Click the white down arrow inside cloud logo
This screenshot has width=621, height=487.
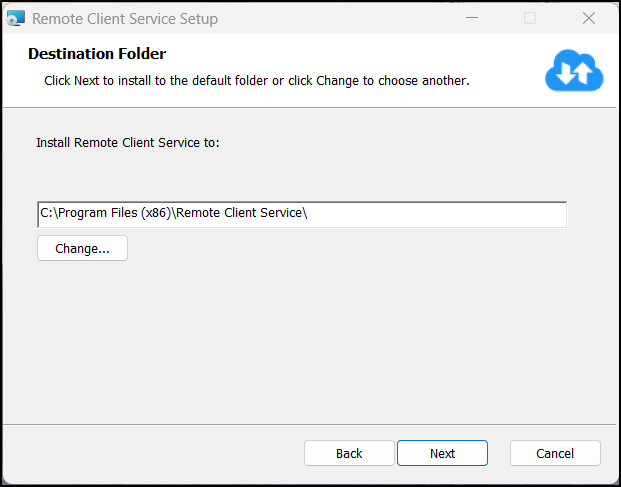pyautogui.click(x=565, y=74)
